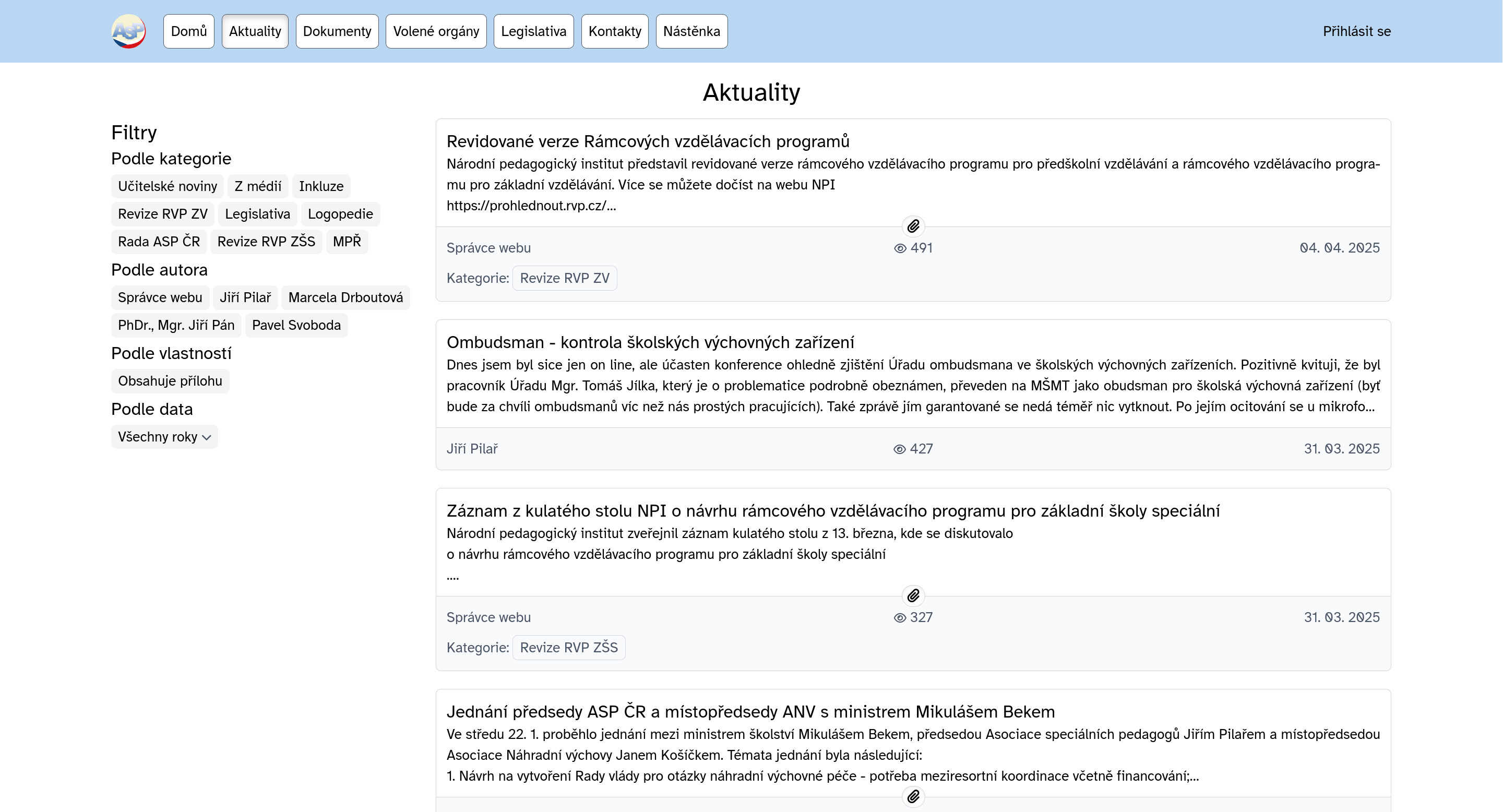Image resolution: width=1503 pixels, height=812 pixels.
Task: Open the Nástěnka navigation item
Action: pos(691,31)
